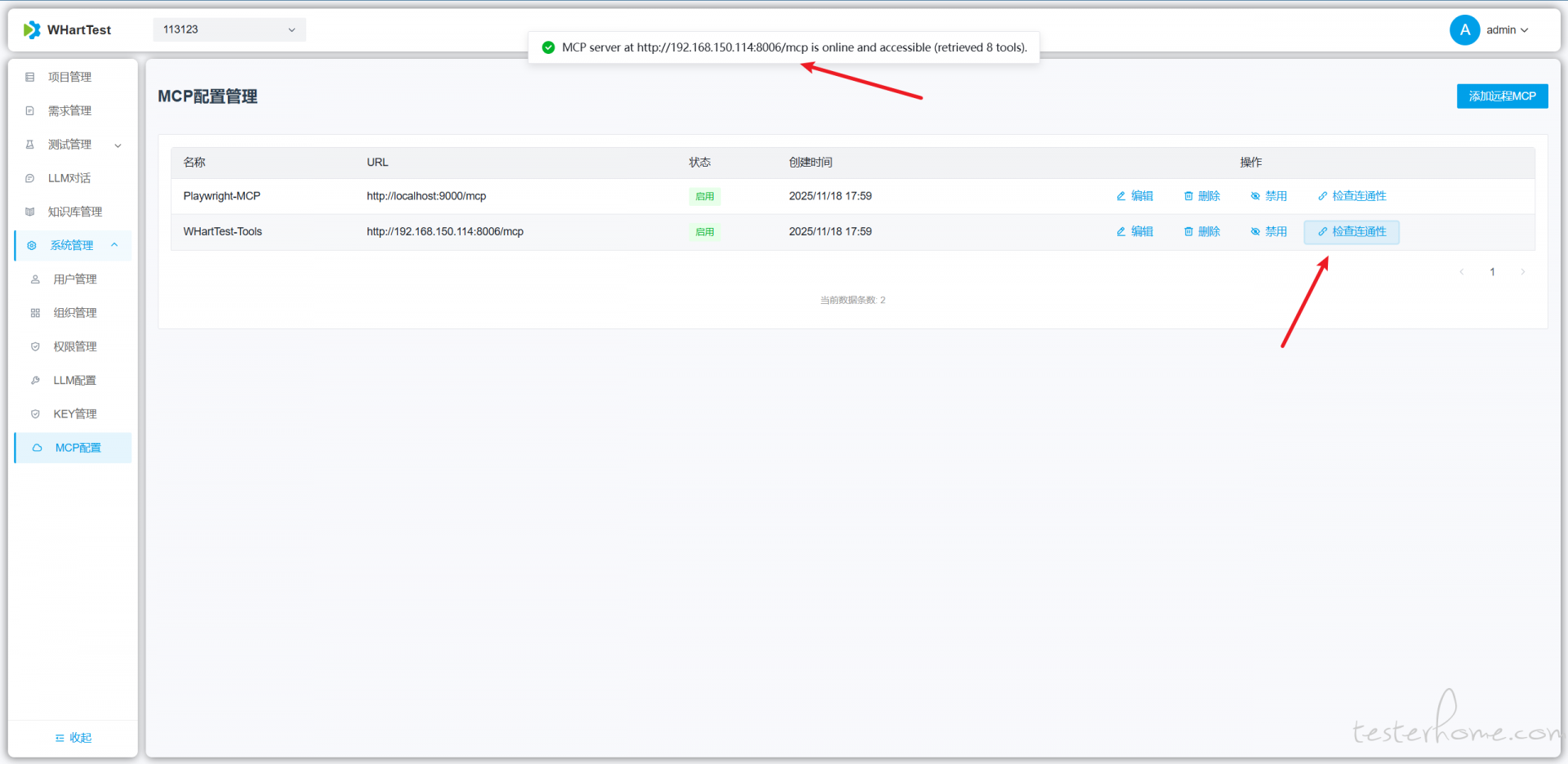Screen dimensions: 1568x764
Task: Click the gear icon for 系统管理
Action: [x=32, y=245]
